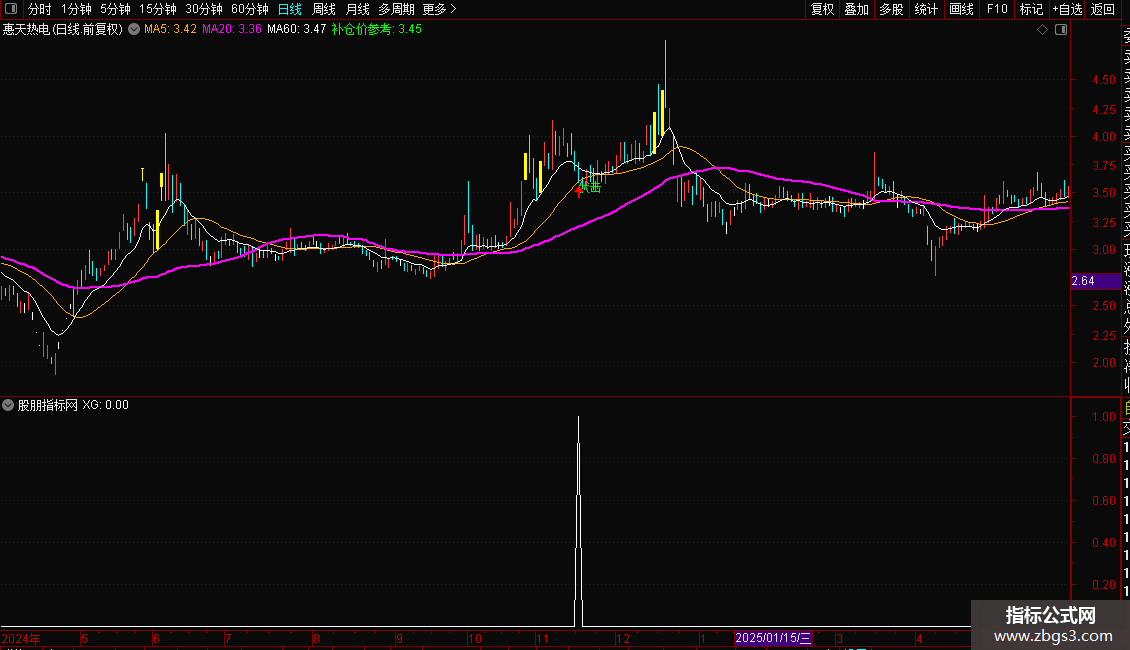Open F10 company information

point(997,9)
